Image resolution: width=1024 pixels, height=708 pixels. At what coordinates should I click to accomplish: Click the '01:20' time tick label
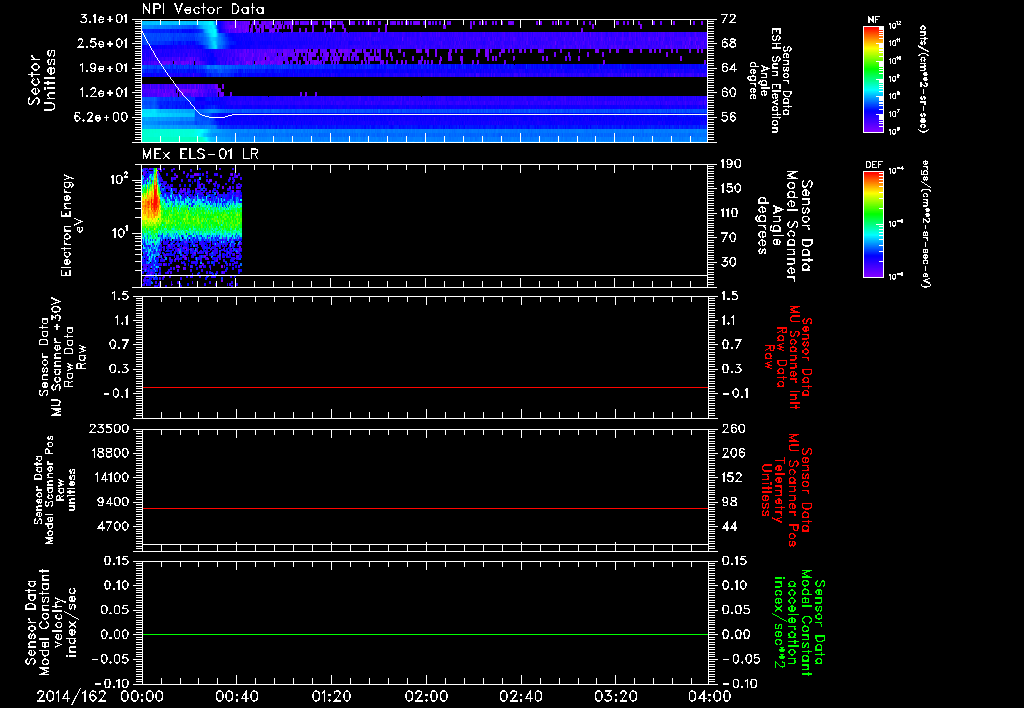330,696
